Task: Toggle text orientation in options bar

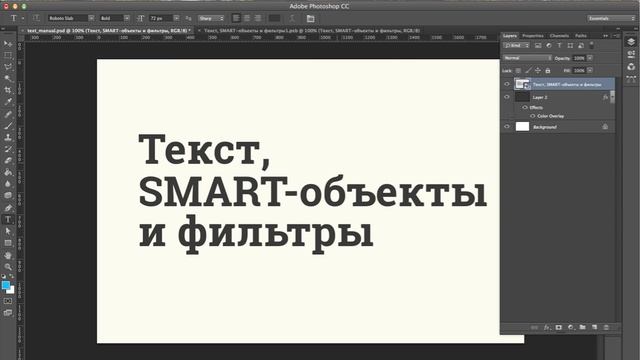Action: (36, 18)
